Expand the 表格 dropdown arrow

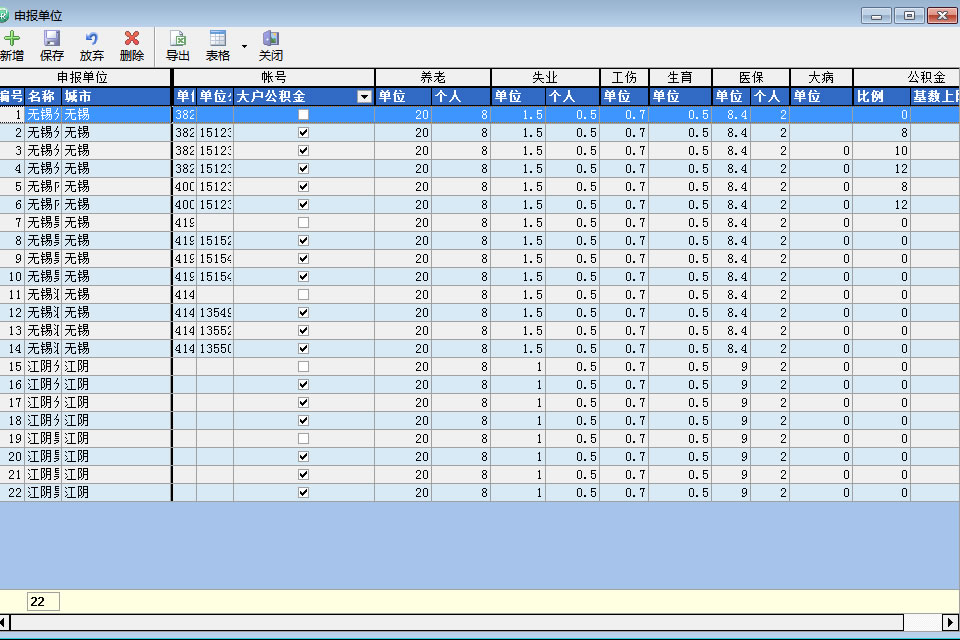(x=245, y=46)
